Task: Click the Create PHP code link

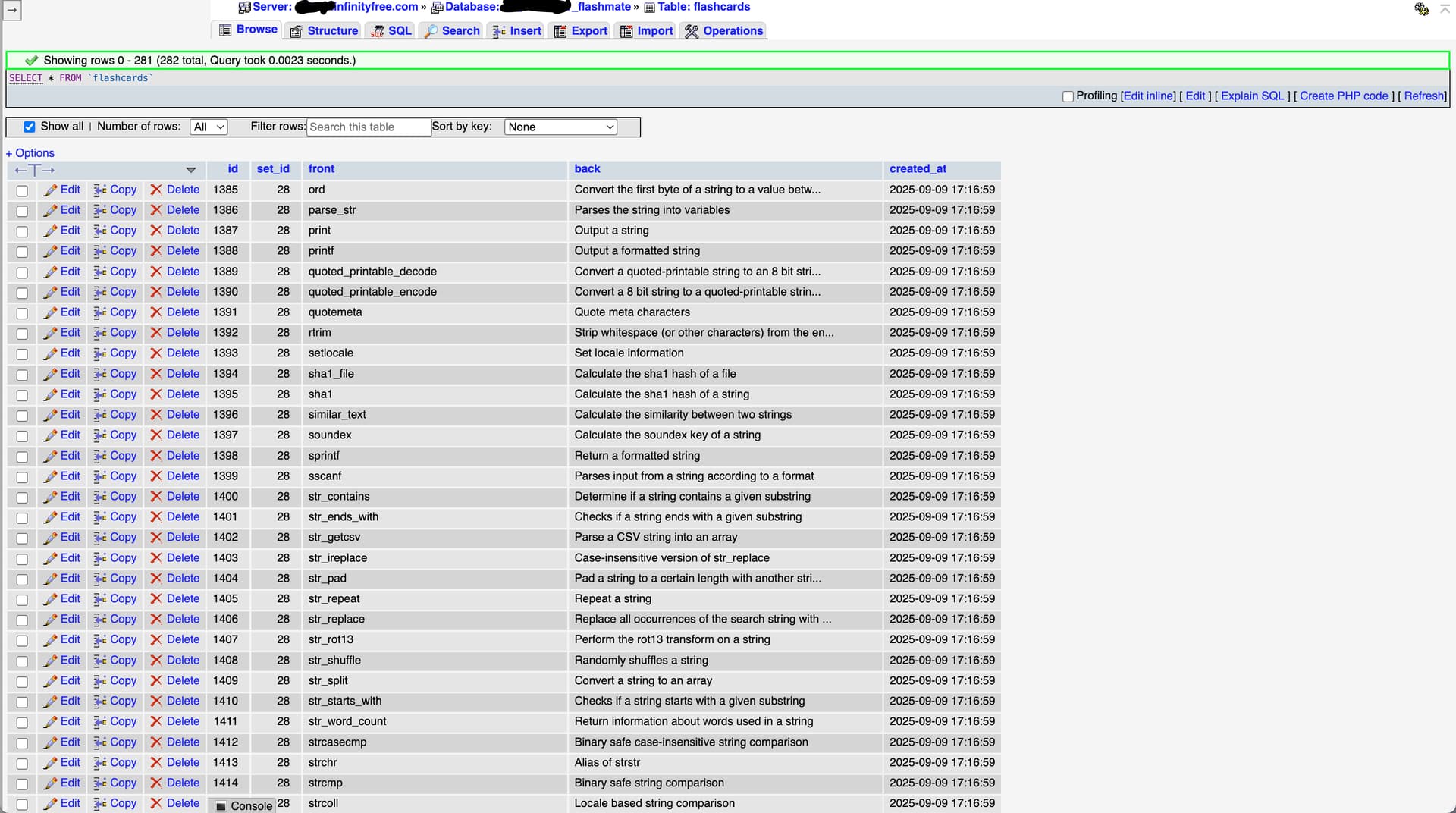Action: coord(1344,96)
